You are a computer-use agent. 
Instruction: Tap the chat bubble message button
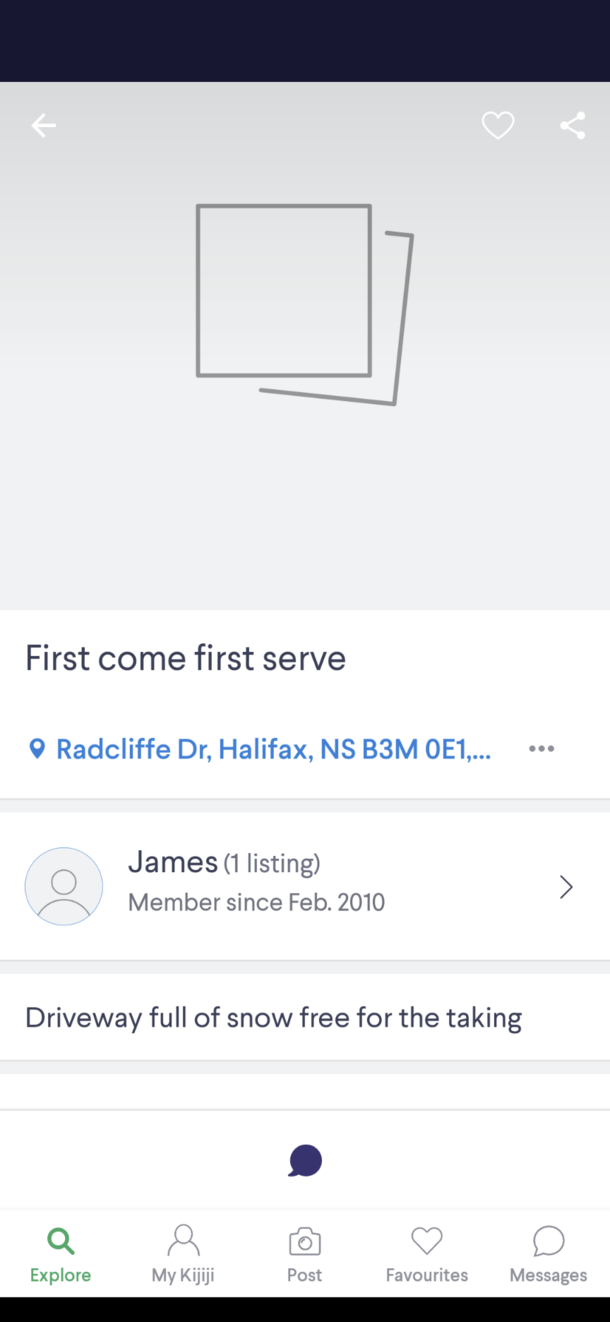point(305,1161)
